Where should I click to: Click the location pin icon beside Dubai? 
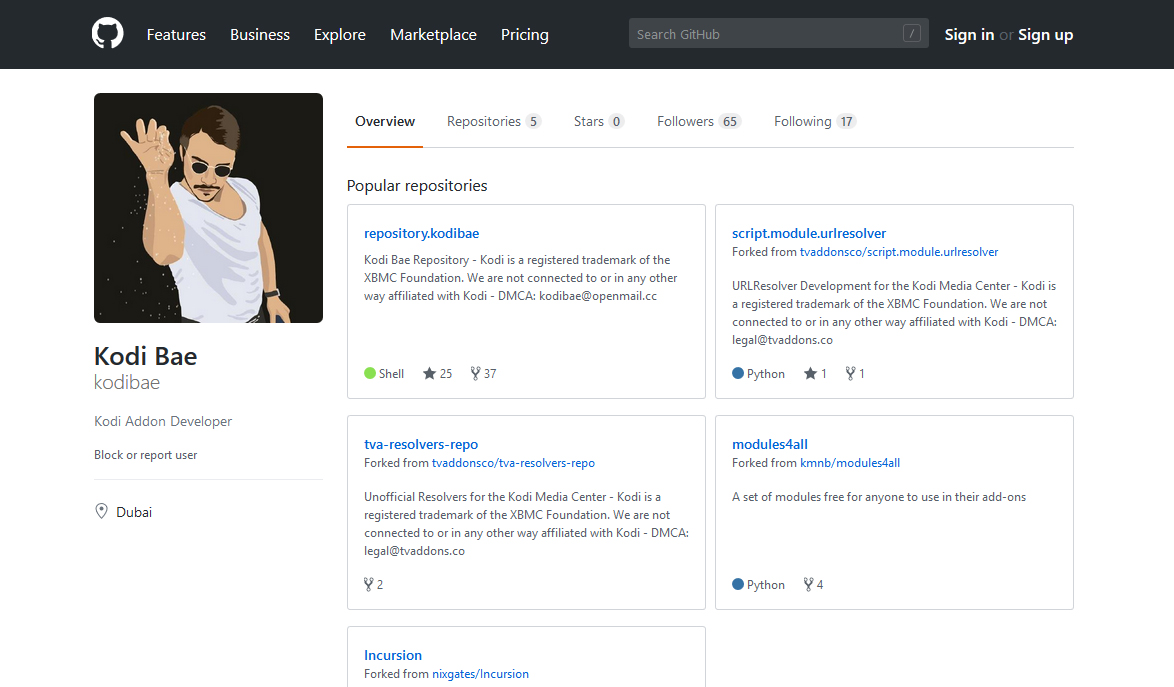pyautogui.click(x=101, y=511)
